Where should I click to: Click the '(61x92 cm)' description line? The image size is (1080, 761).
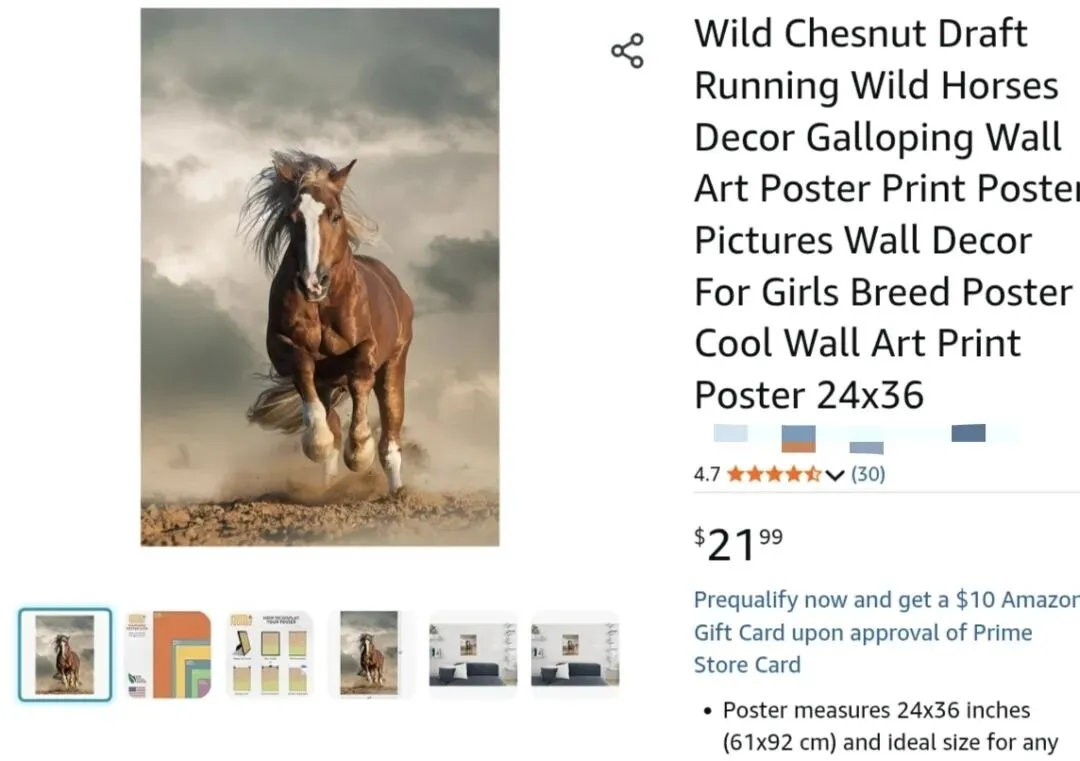tap(890, 742)
